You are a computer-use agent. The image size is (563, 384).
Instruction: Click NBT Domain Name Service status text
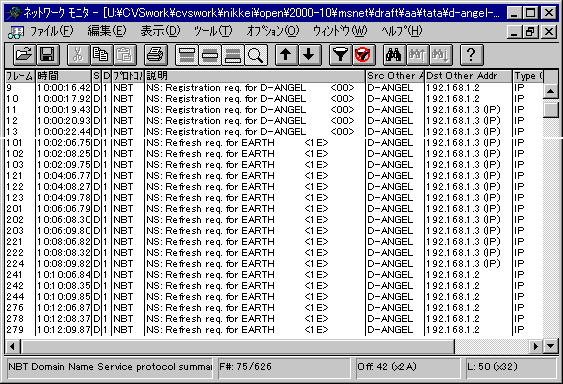110,368
